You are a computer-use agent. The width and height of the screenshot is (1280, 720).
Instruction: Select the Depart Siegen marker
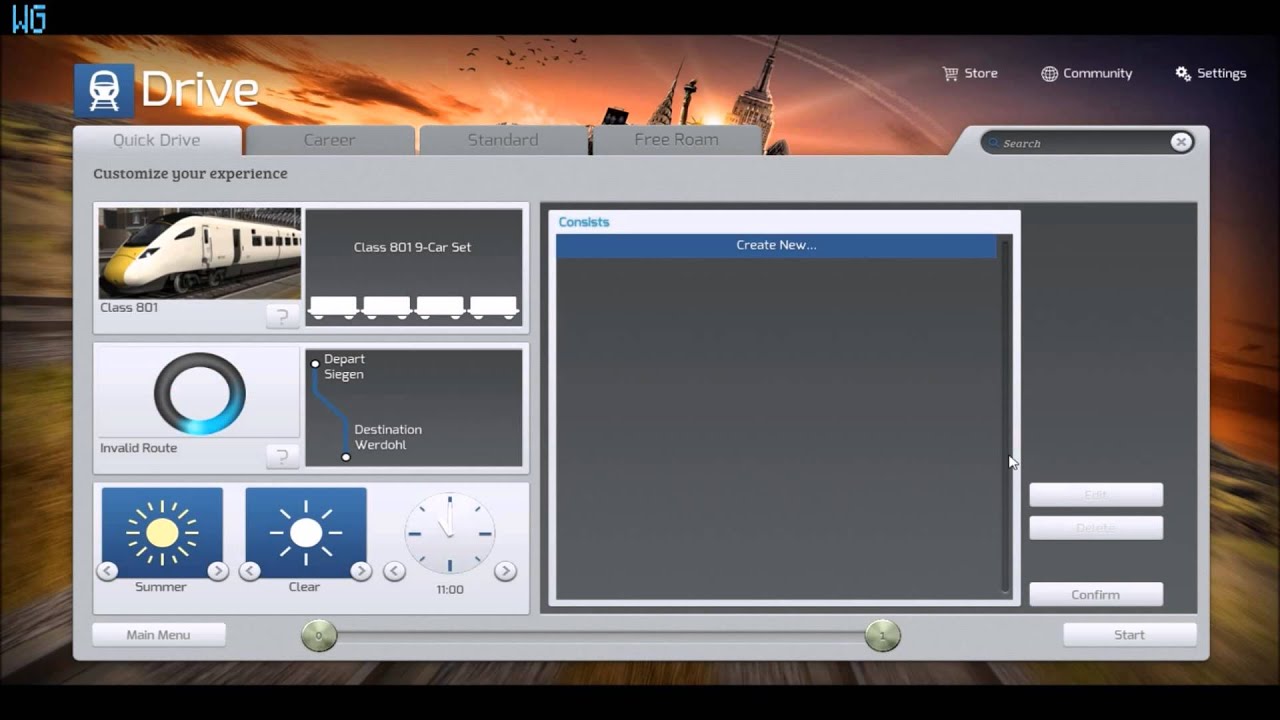315,364
